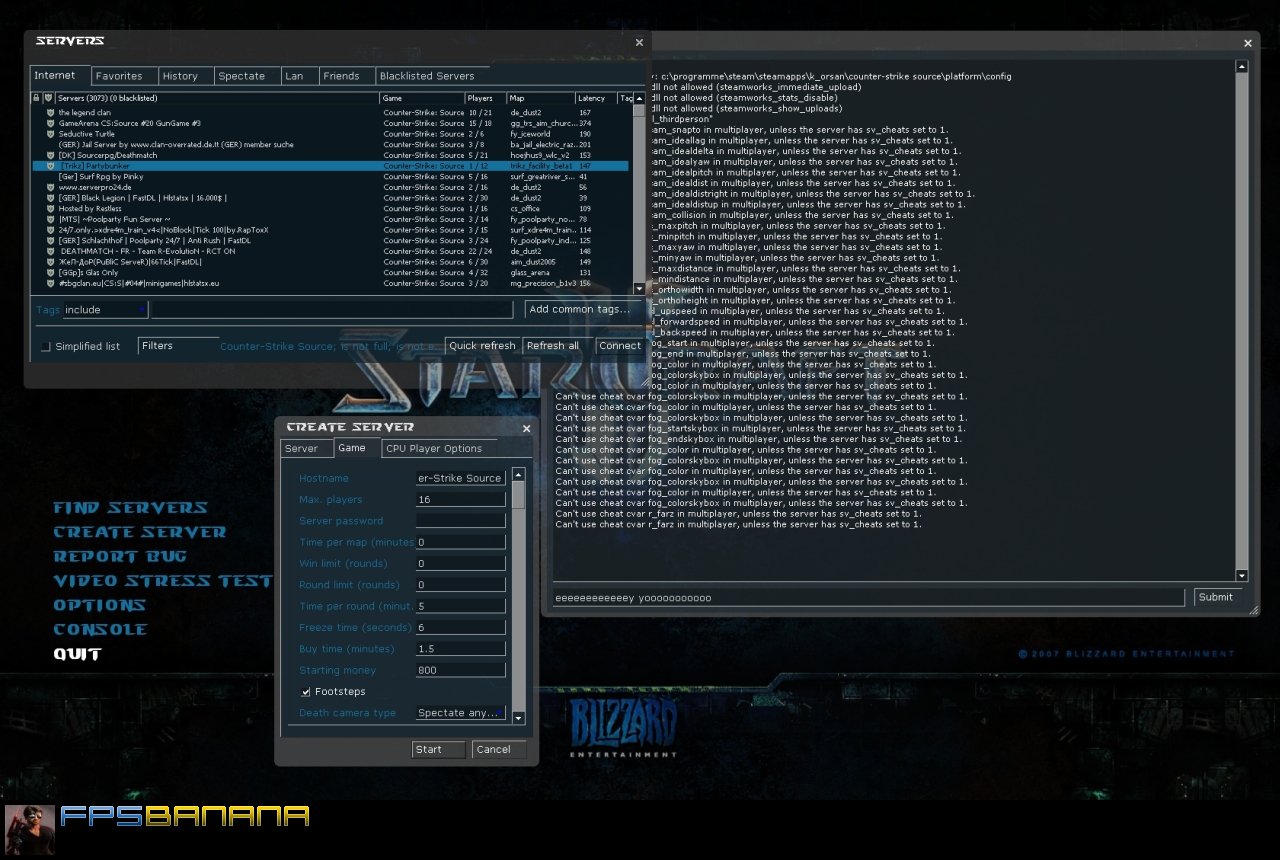Open Console from the main menu
Viewport: 1280px width, 860px height.
click(x=100, y=629)
